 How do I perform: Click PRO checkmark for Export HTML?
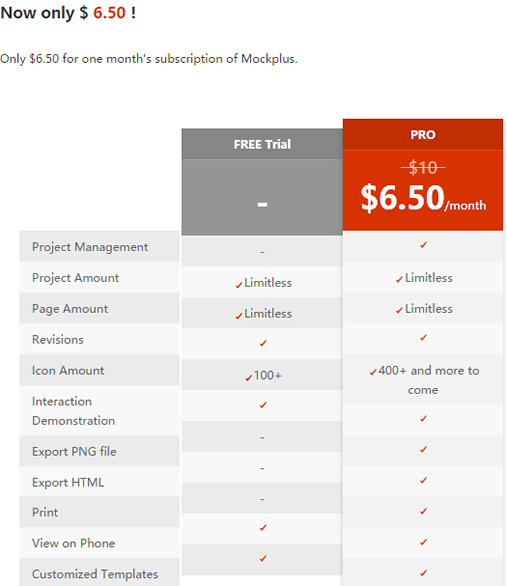tap(423, 480)
